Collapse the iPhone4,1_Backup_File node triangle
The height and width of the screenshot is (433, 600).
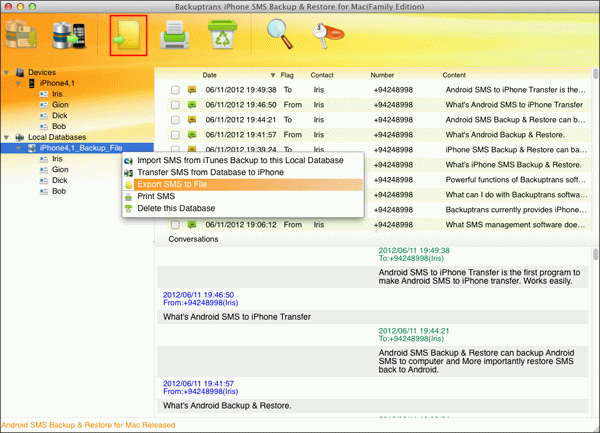pos(18,148)
